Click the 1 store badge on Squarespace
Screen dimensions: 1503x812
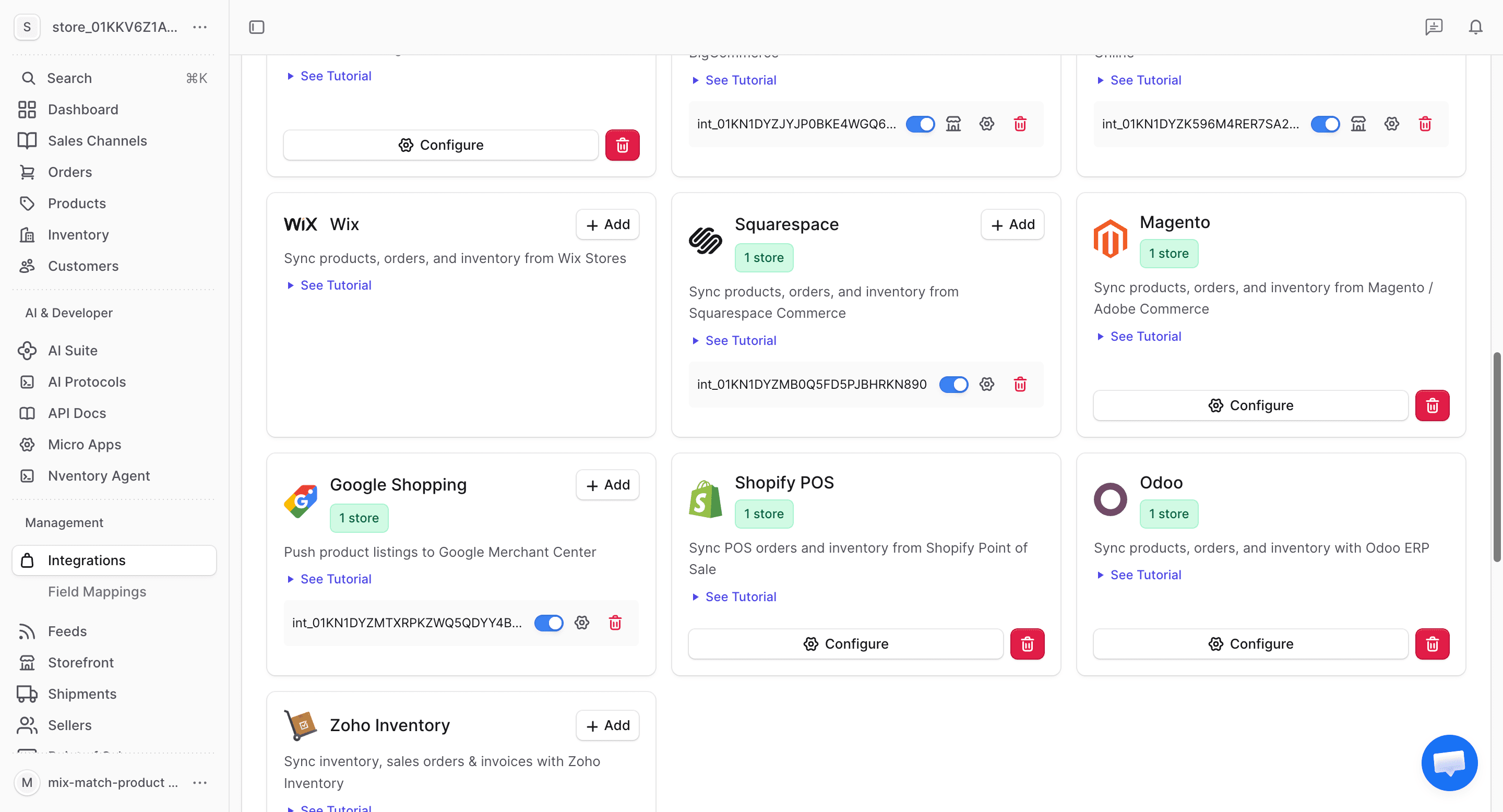point(764,258)
